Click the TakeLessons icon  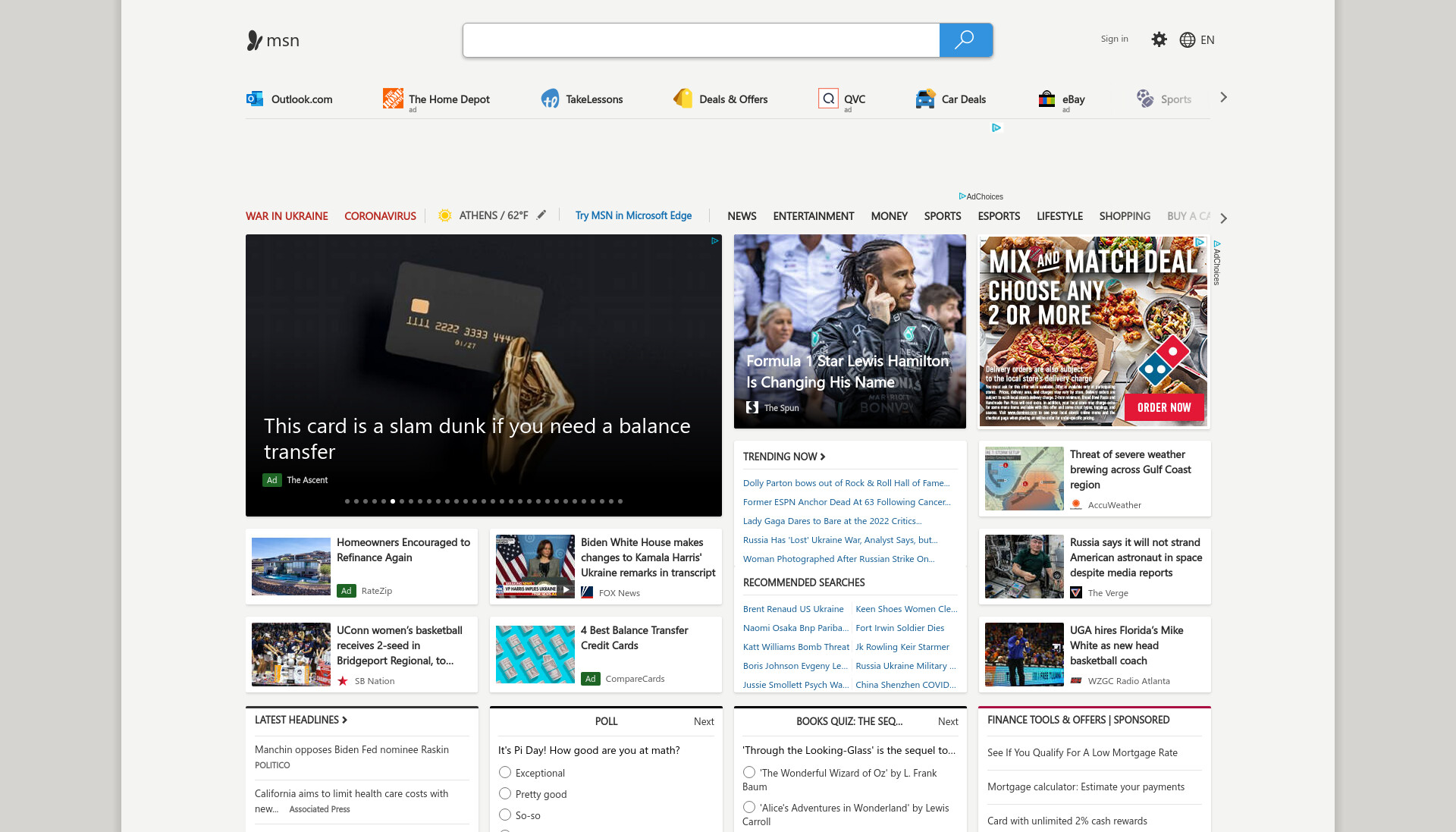click(x=550, y=99)
